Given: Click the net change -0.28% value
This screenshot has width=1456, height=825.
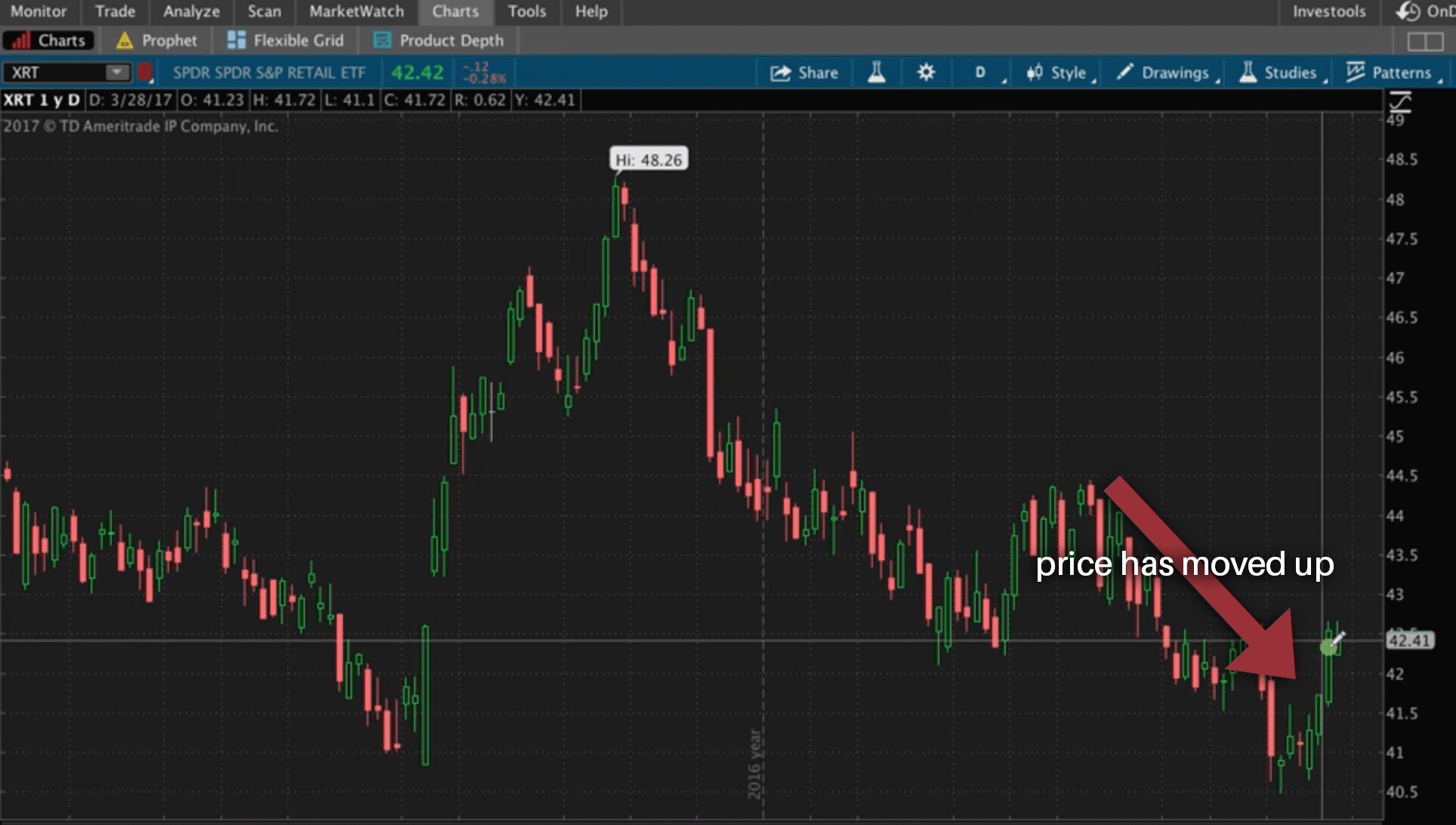Looking at the screenshot, I should click(x=485, y=79).
